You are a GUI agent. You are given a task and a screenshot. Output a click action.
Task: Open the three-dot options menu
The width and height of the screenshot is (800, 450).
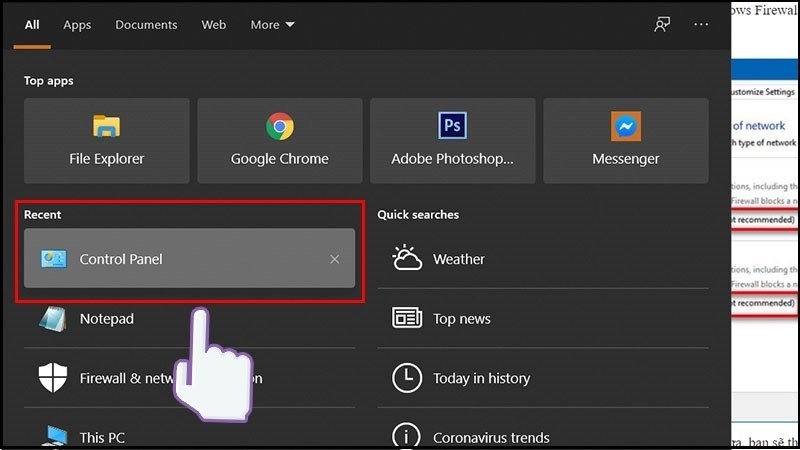(702, 24)
